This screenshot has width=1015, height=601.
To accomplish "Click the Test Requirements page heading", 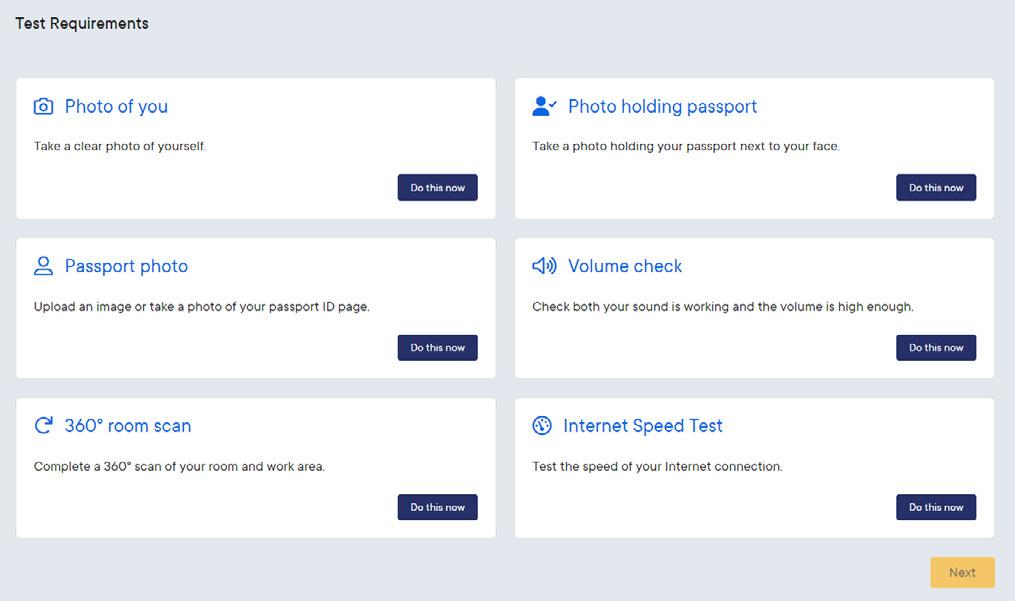I will (82, 23).
